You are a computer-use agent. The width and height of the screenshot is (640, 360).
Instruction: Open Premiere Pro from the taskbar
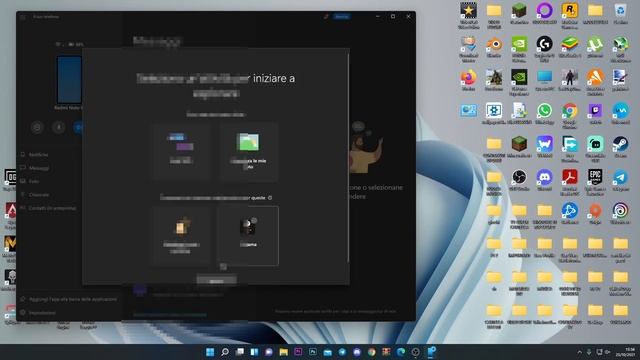298,352
